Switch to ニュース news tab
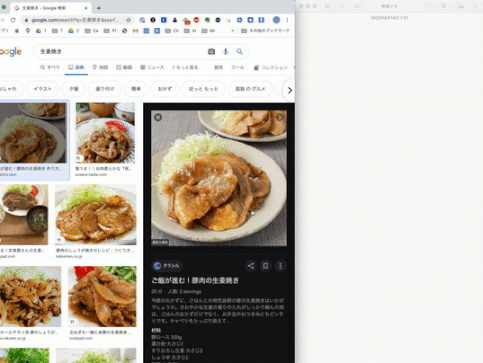483x363 pixels. (x=152, y=67)
